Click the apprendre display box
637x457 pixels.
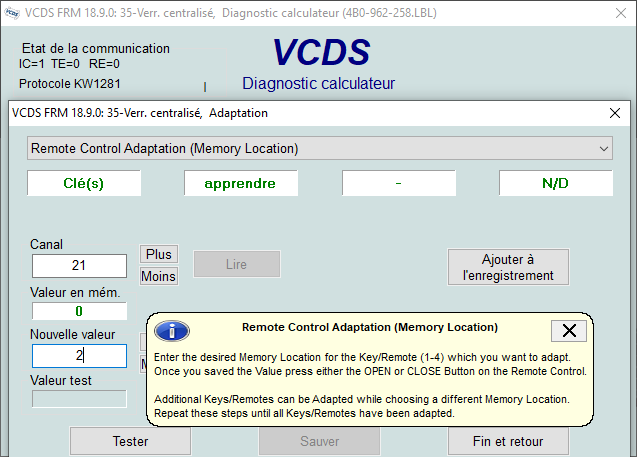coord(241,183)
